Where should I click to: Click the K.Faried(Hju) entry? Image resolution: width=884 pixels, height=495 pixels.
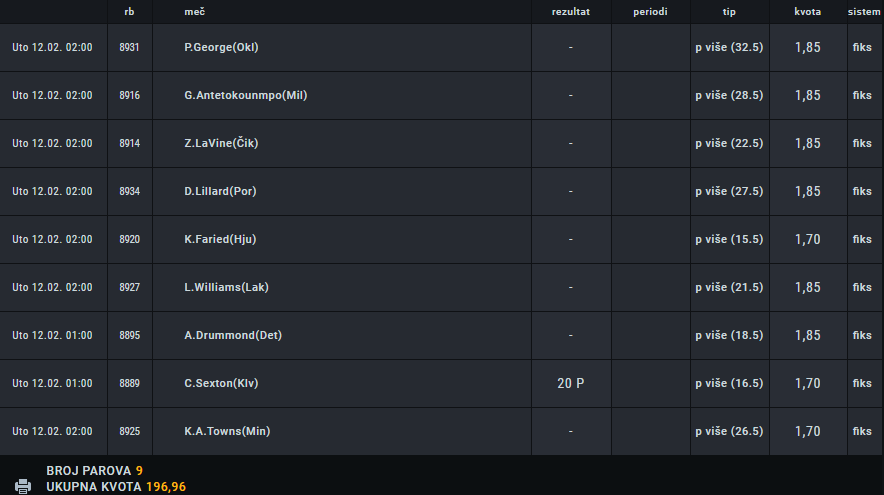click(220, 239)
